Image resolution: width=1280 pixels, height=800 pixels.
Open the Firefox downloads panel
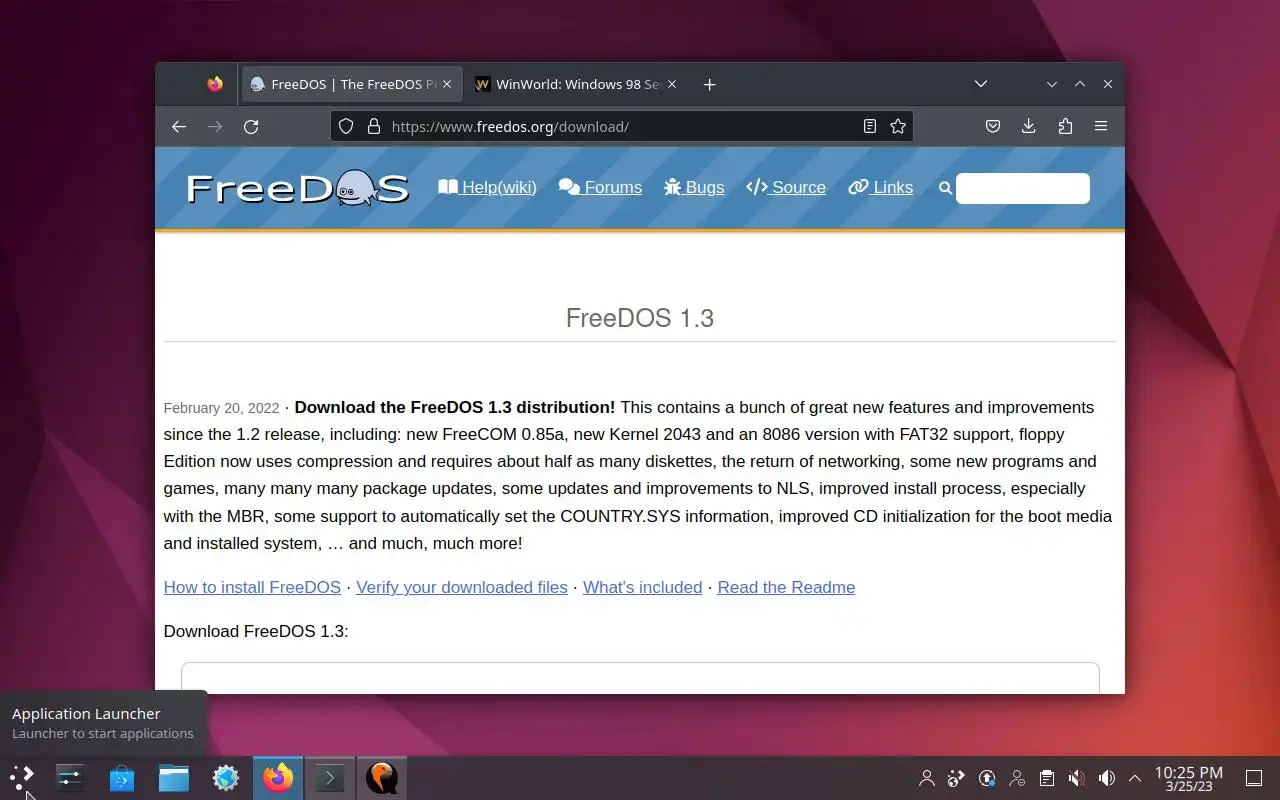[x=1028, y=126]
